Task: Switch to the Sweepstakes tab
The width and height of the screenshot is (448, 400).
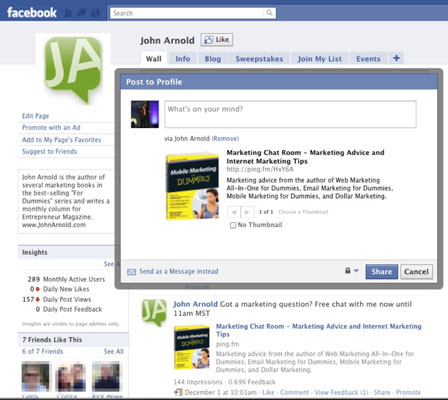Action: [x=259, y=59]
